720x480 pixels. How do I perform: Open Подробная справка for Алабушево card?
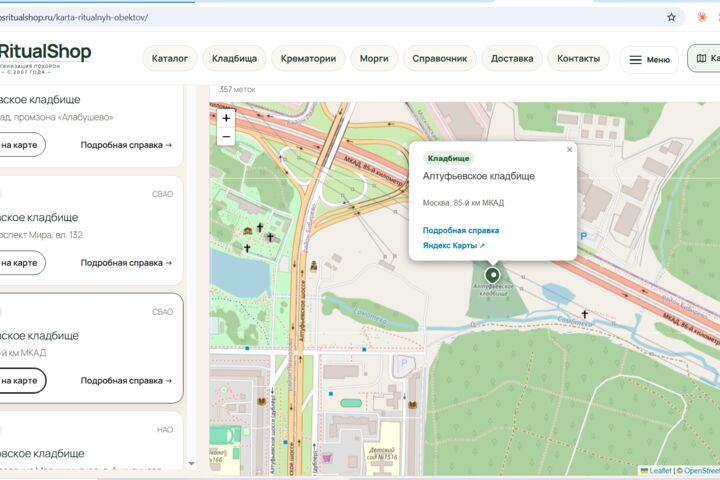click(126, 145)
